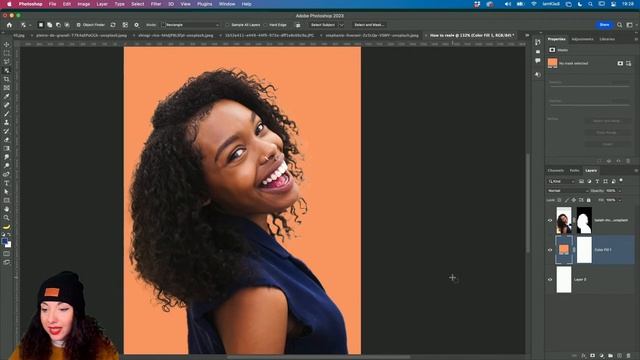Switch to the Channels tab
The height and width of the screenshot is (360, 640).
coord(556,171)
